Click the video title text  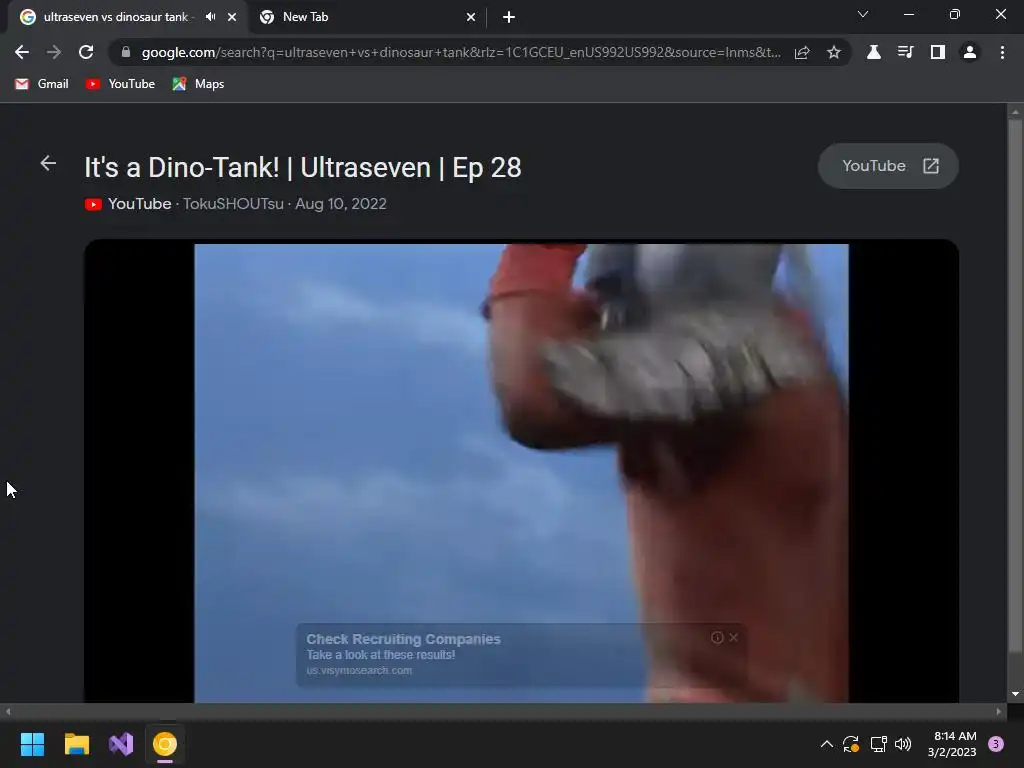302,168
